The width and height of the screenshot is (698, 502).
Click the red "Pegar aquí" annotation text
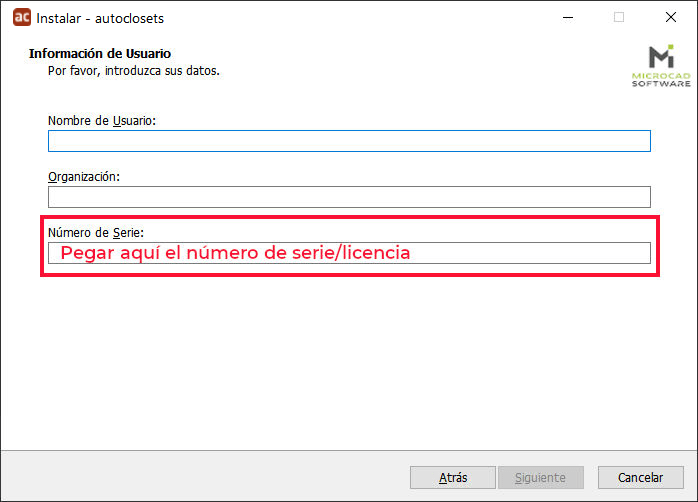coord(235,253)
